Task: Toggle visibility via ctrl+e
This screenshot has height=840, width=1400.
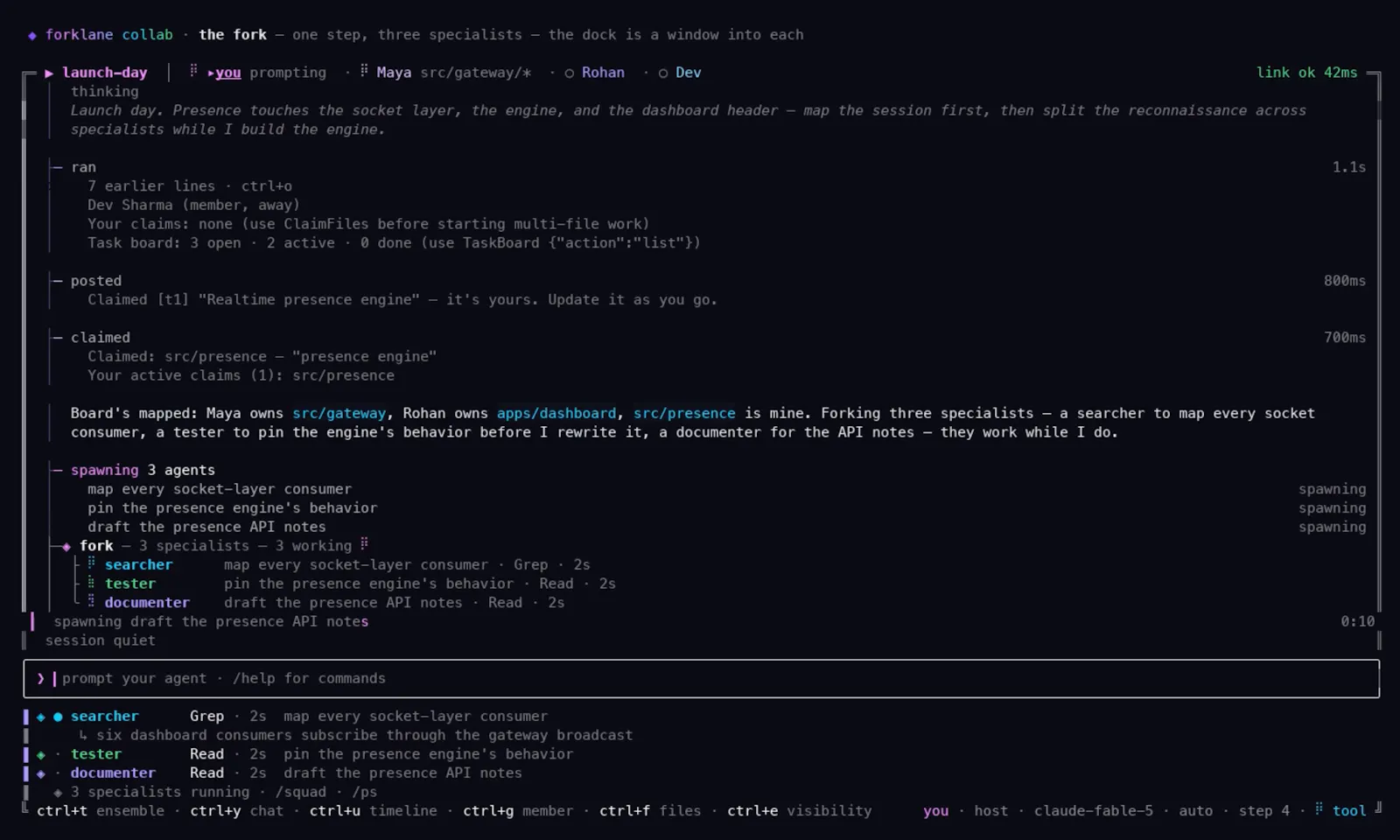Action: [x=799, y=811]
